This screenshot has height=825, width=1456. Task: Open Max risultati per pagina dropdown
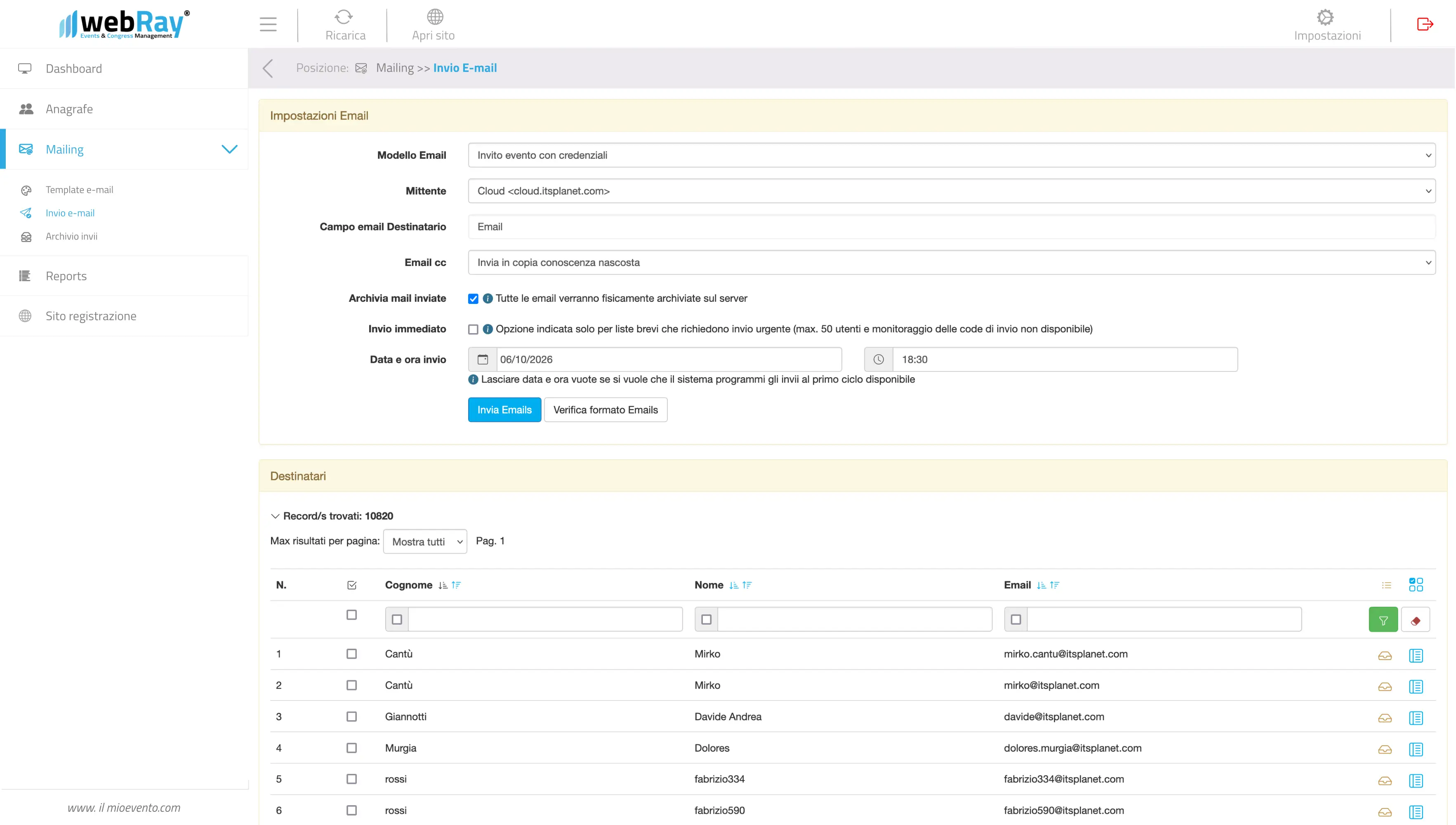425,542
